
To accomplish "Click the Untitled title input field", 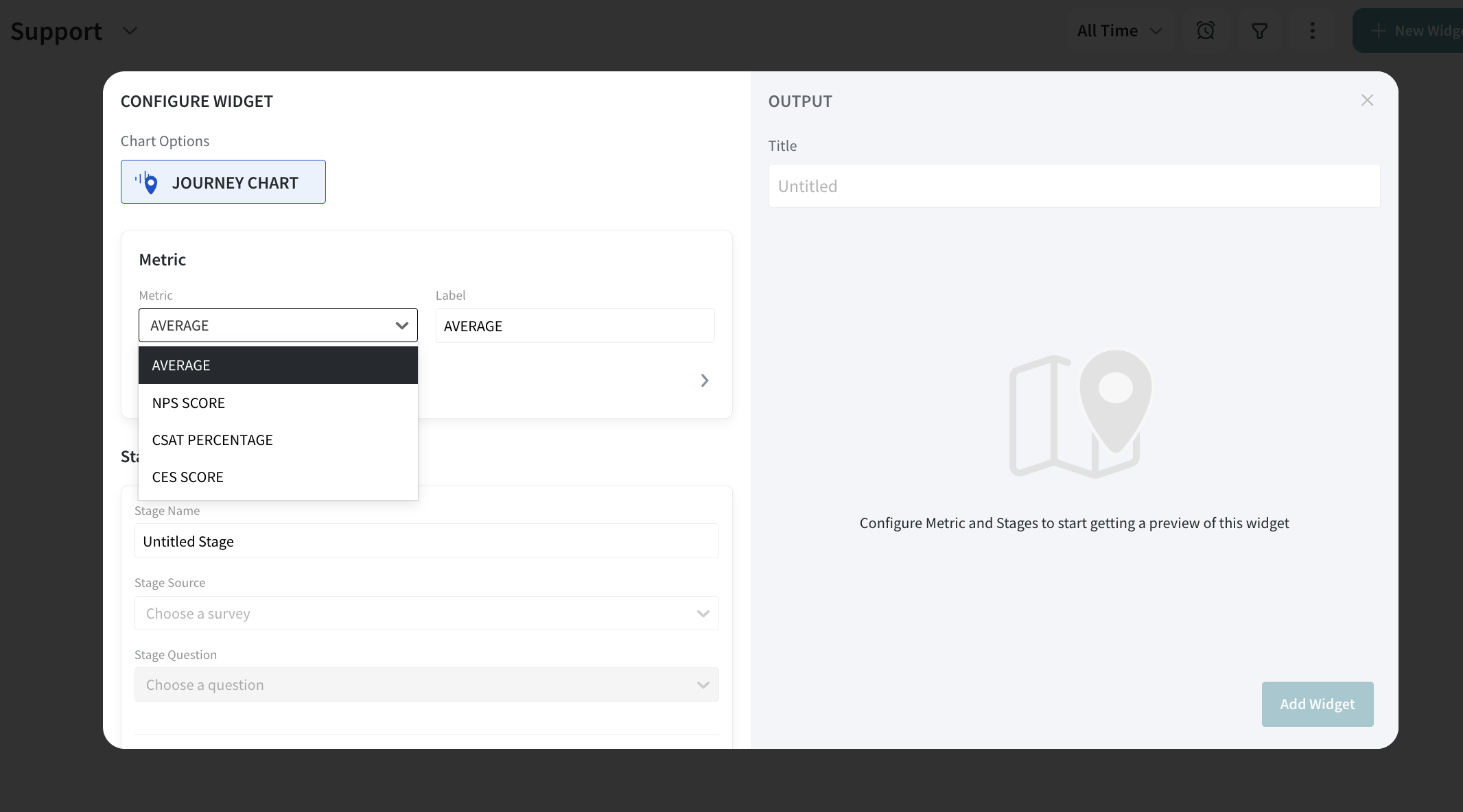I will tap(1074, 186).
